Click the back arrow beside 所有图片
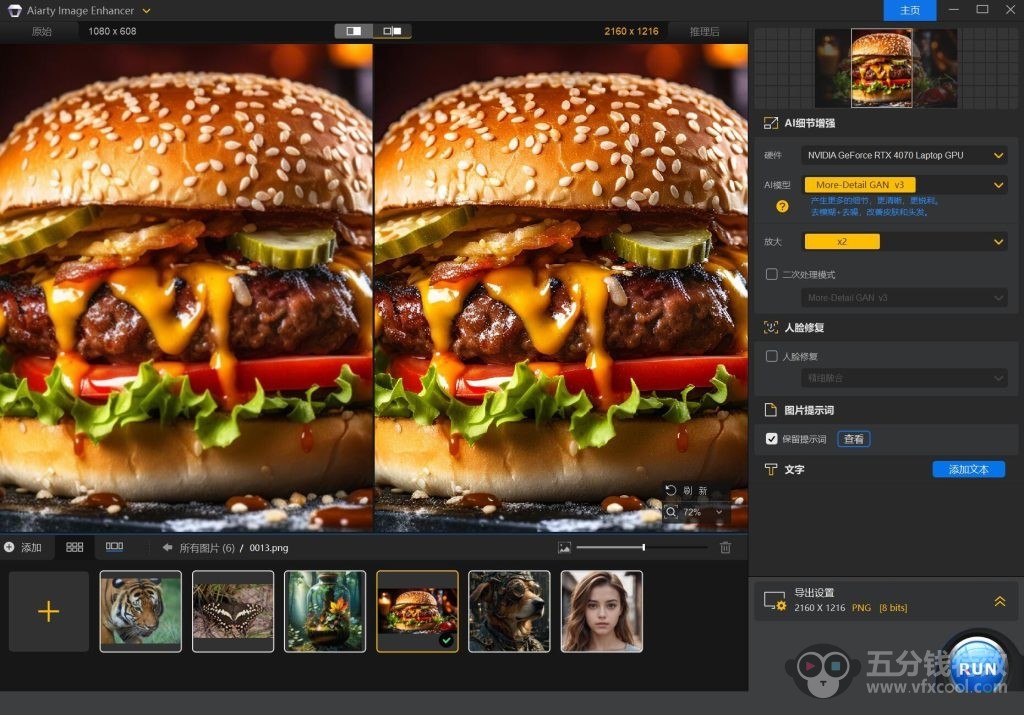The image size is (1024, 715). pyautogui.click(x=168, y=548)
